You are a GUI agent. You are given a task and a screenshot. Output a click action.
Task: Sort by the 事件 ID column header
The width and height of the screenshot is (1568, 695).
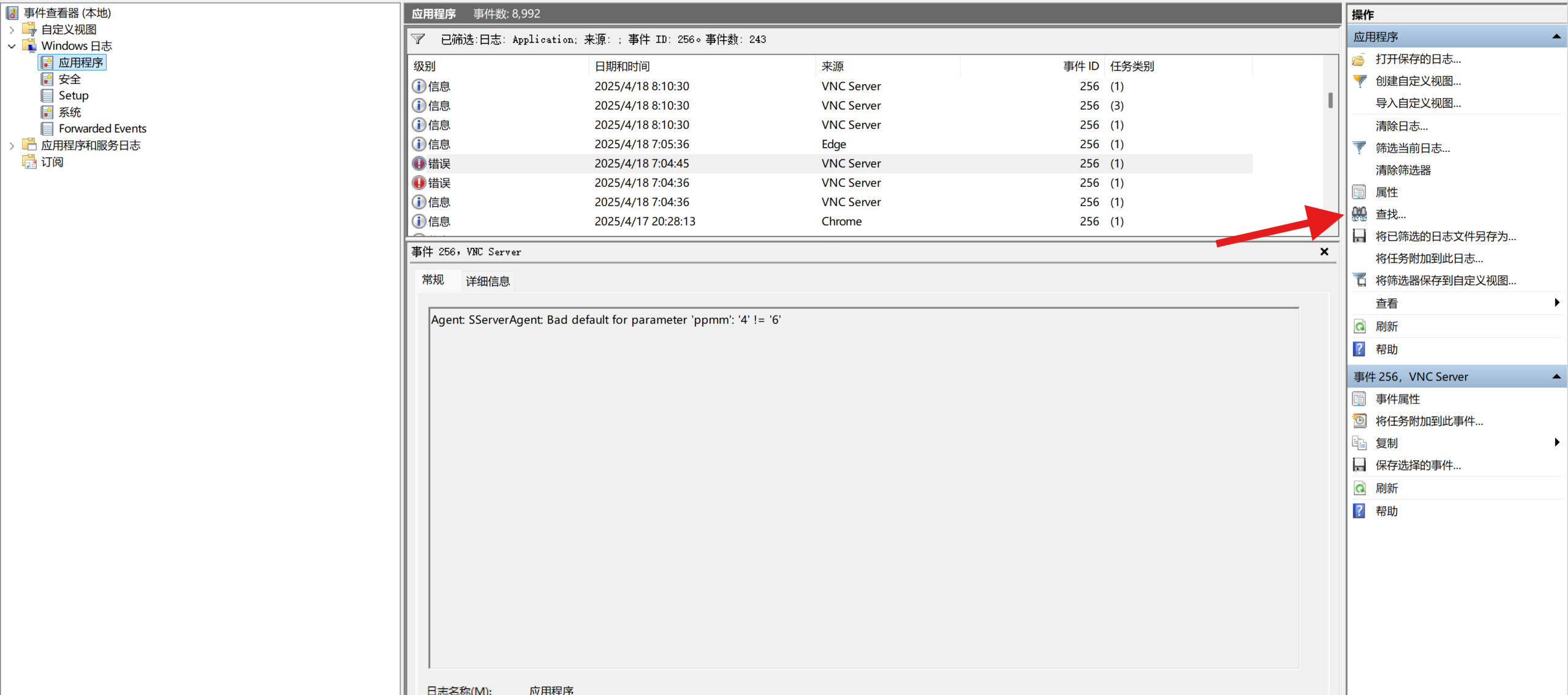(1031, 66)
